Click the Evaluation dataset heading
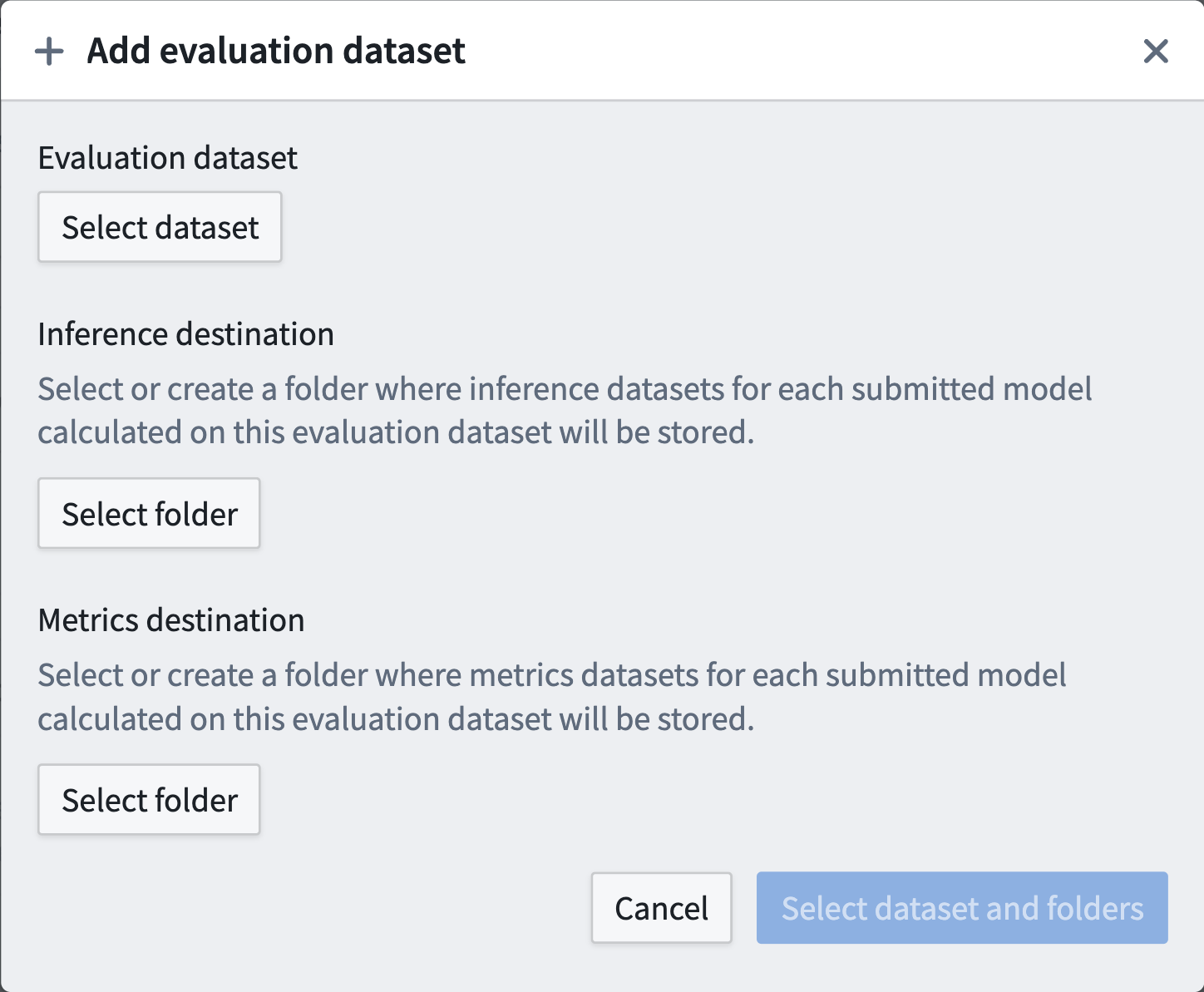This screenshot has width=1204, height=992. [x=167, y=157]
